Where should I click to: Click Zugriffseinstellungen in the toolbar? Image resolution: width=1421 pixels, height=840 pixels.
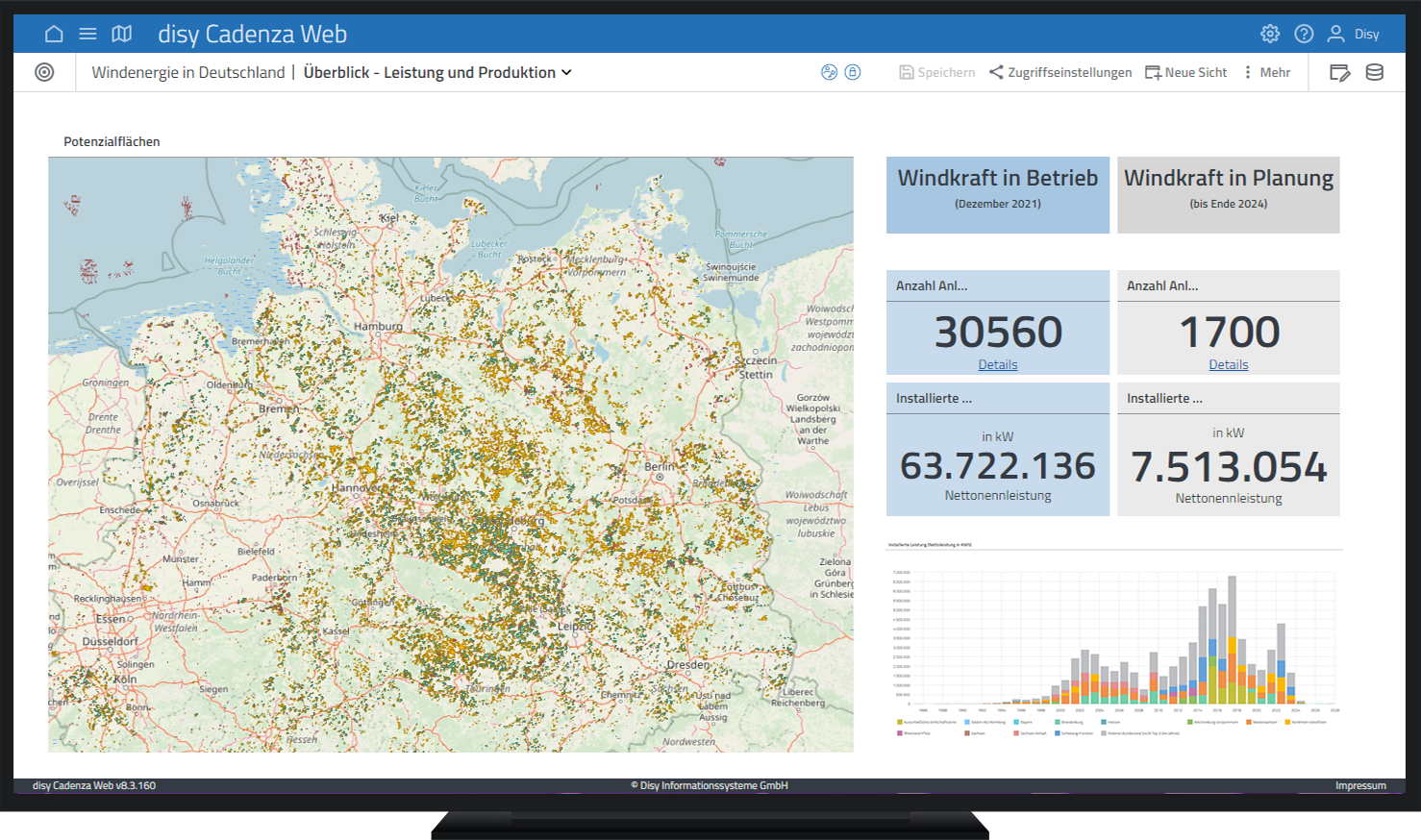tap(1060, 72)
